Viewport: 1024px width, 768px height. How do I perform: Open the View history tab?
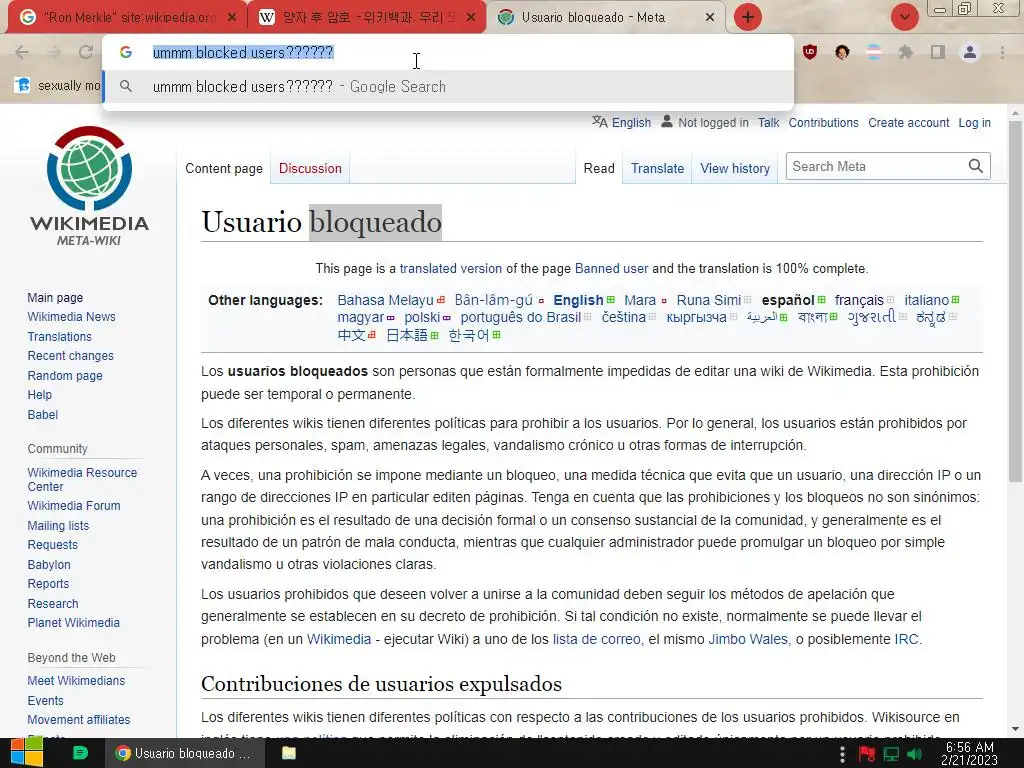[x=735, y=168]
